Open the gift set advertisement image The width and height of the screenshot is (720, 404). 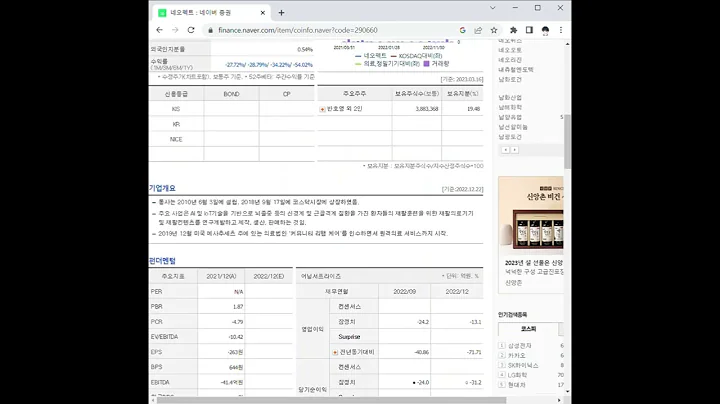click(x=531, y=216)
